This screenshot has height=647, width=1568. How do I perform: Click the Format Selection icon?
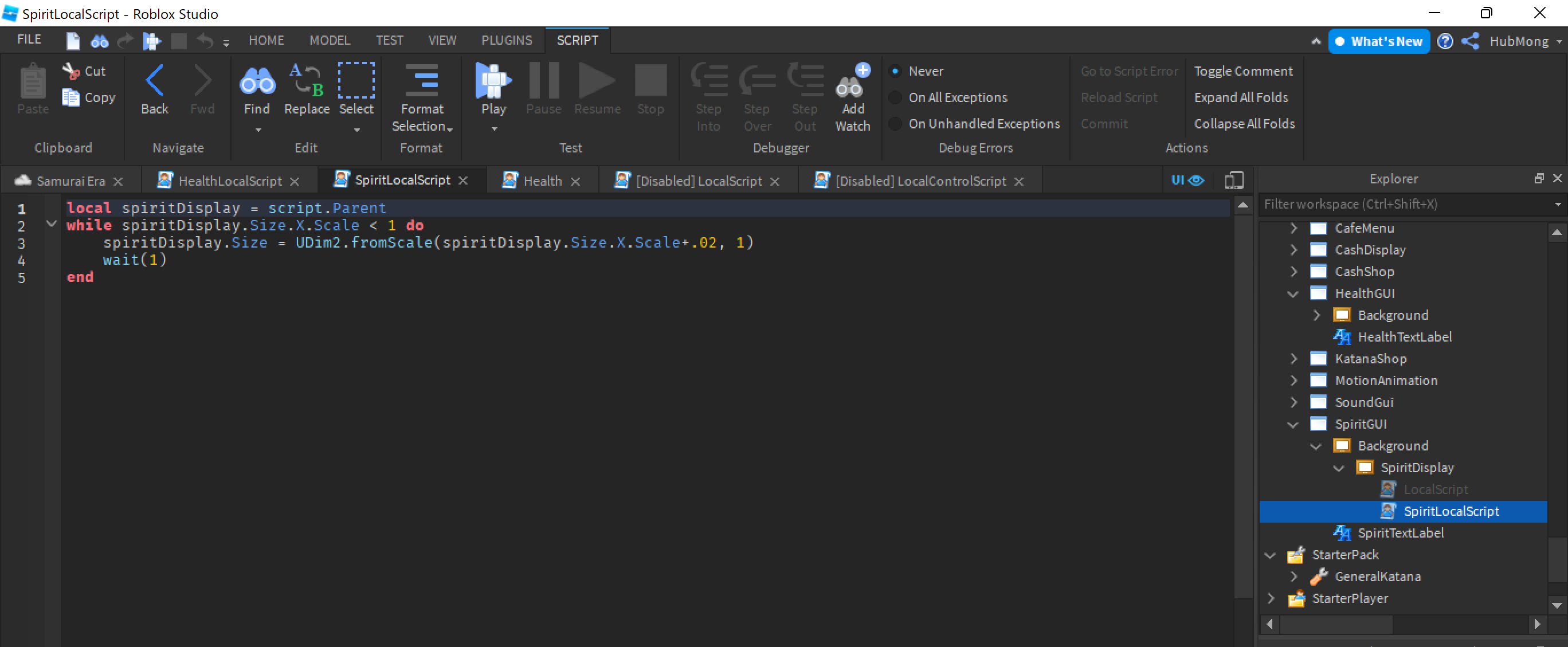[422, 80]
